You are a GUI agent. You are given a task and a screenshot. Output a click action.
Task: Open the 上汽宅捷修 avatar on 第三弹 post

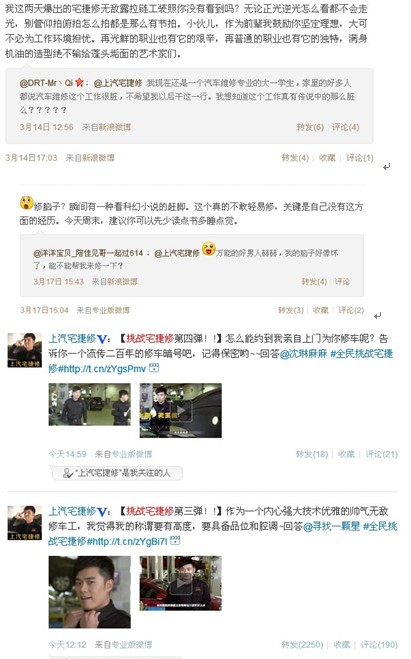[x=25, y=523]
